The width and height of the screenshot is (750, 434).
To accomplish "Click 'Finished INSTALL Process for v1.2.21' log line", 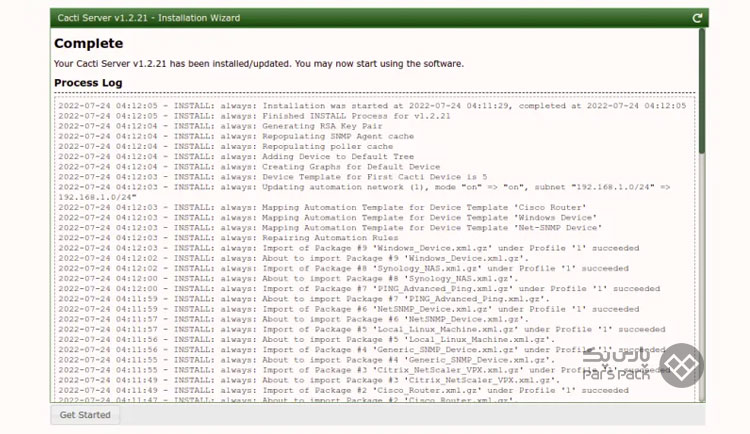I will tap(254, 116).
